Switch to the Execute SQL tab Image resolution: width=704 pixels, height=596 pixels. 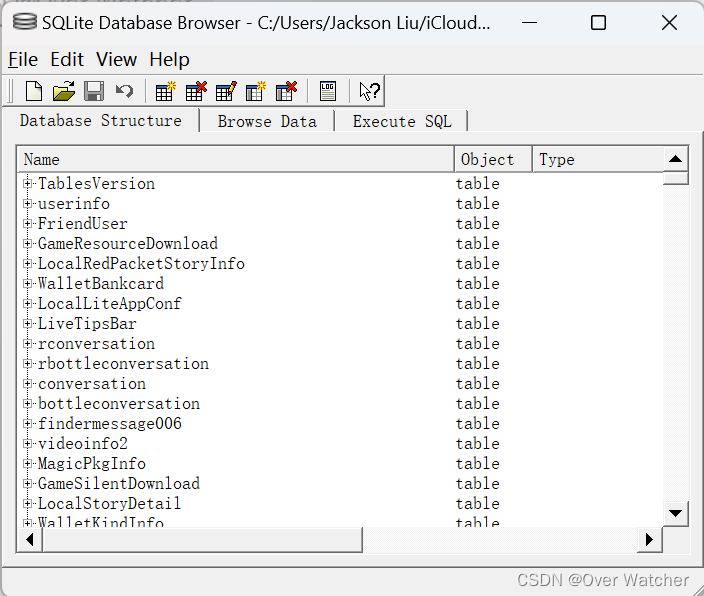pos(402,122)
